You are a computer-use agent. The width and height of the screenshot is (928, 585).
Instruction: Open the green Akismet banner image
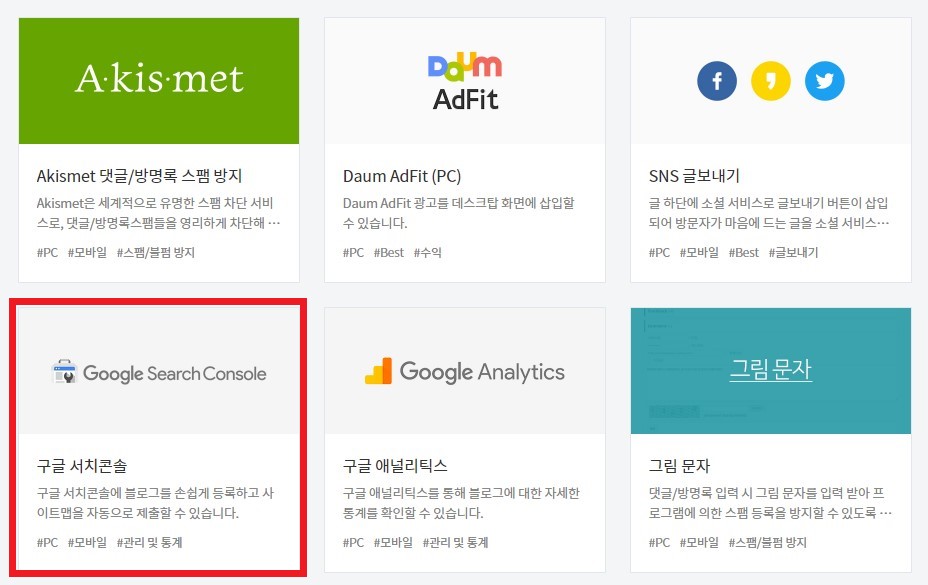pos(159,81)
